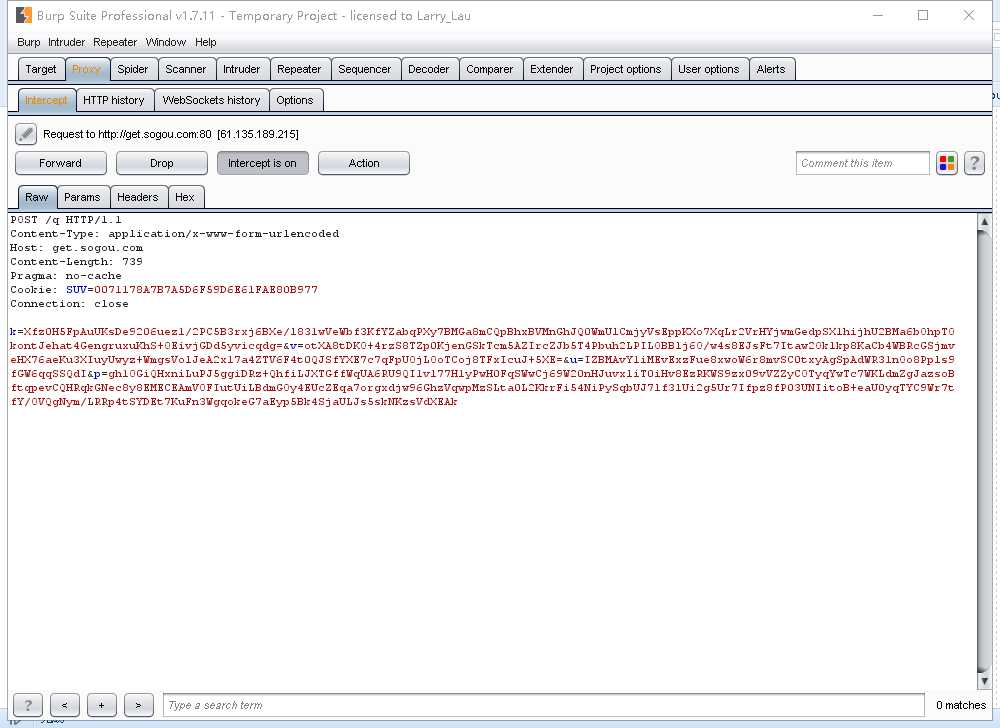The height and width of the screenshot is (728, 1000).
Task: Open the WebSockets history sub-tab
Action: point(211,100)
